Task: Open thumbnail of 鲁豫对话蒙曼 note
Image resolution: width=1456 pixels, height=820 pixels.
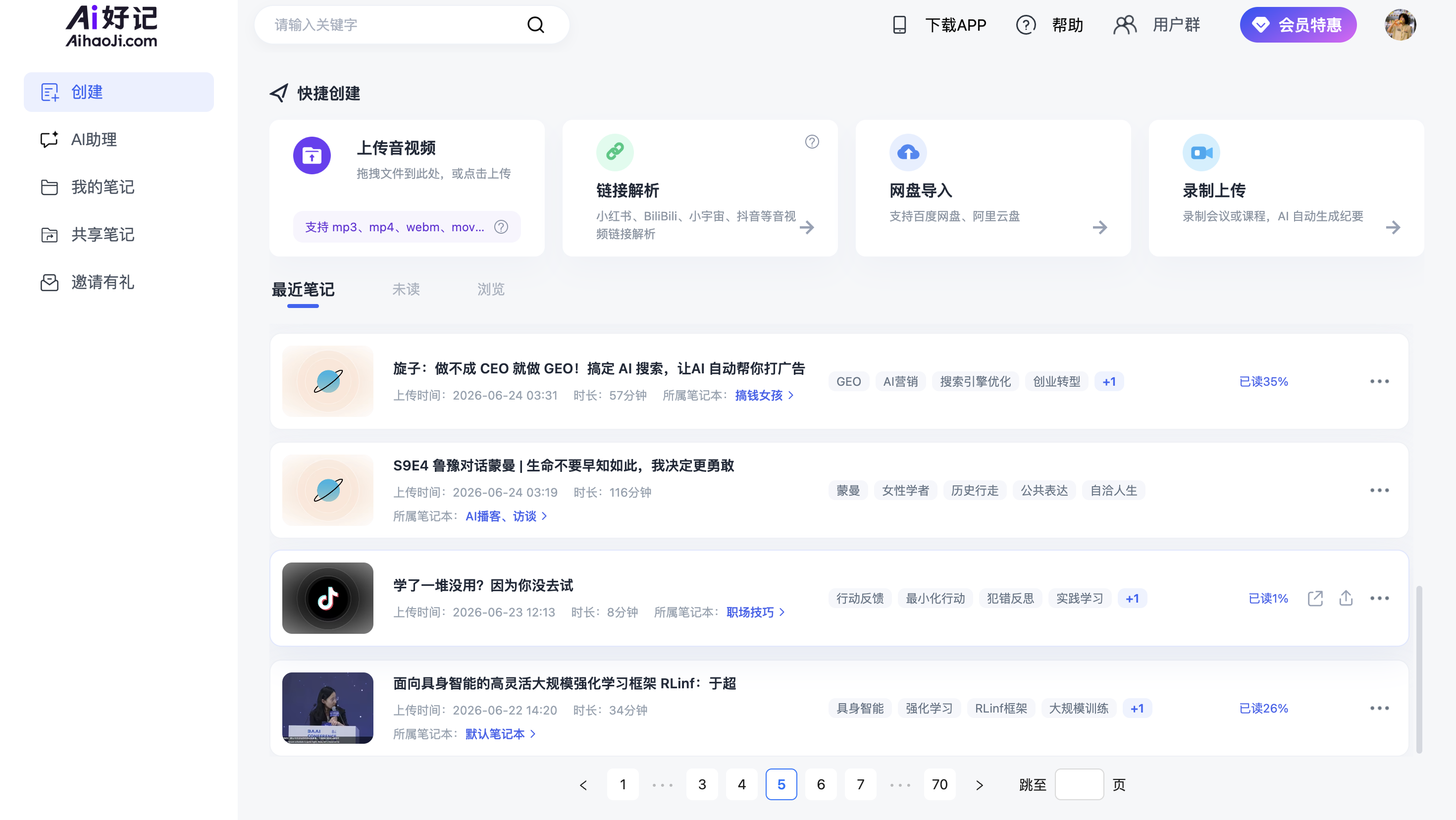Action: (328, 490)
